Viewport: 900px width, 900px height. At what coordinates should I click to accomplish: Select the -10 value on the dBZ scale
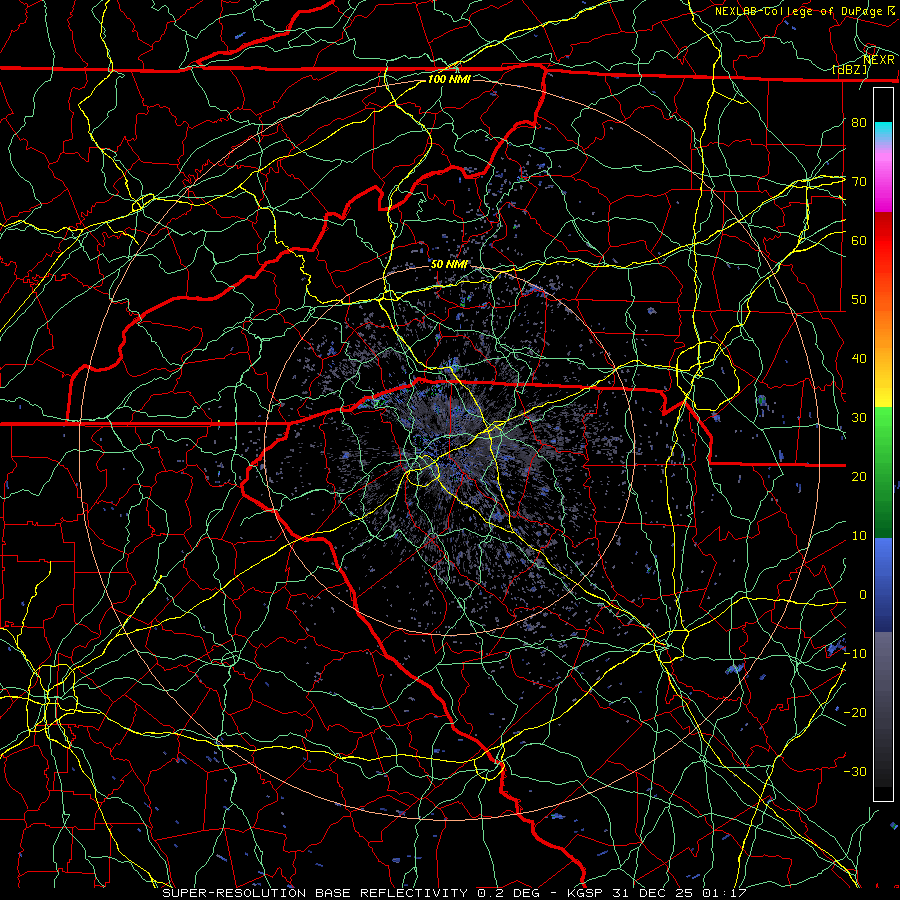pos(855,654)
